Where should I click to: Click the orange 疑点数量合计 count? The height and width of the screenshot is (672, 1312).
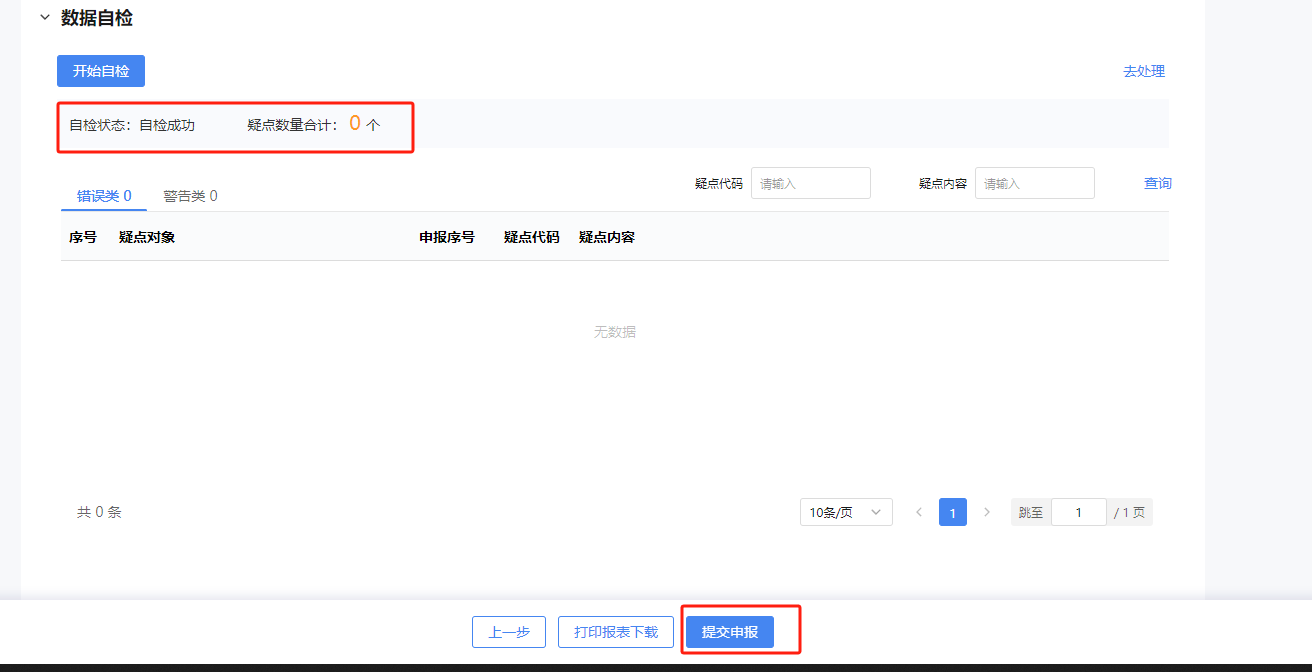pos(355,124)
